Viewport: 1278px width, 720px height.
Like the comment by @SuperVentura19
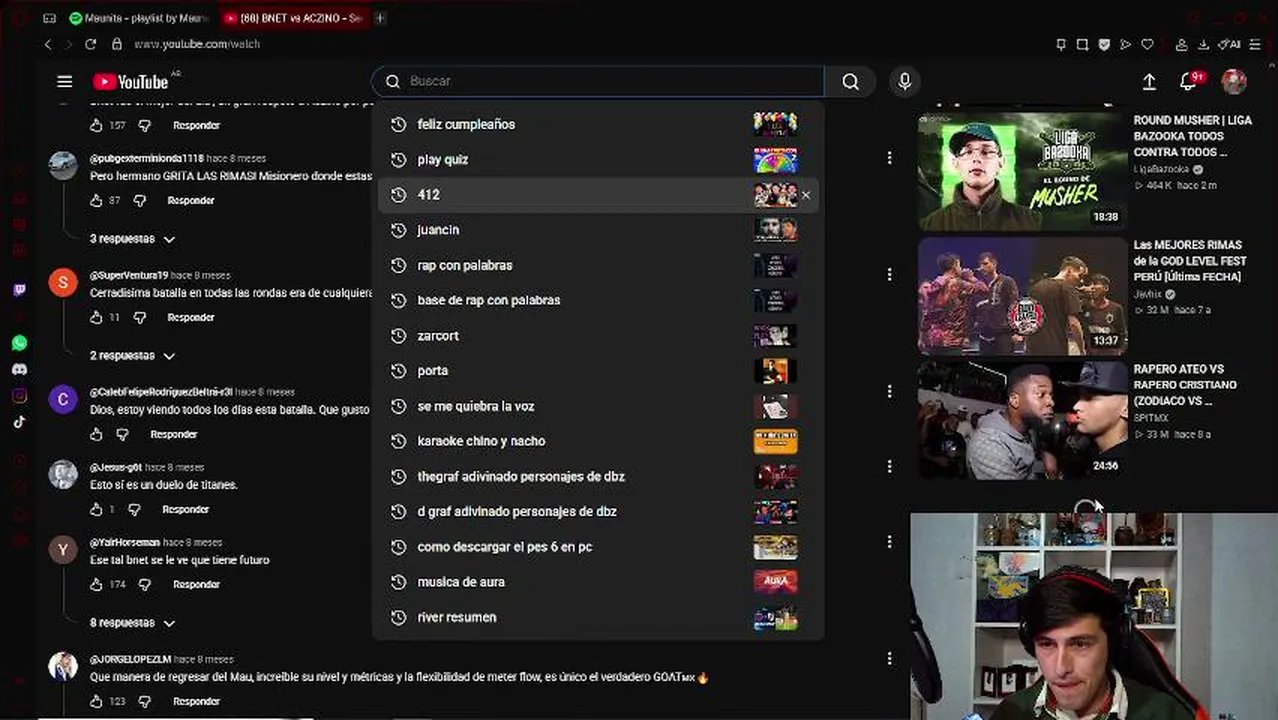tap(96, 317)
